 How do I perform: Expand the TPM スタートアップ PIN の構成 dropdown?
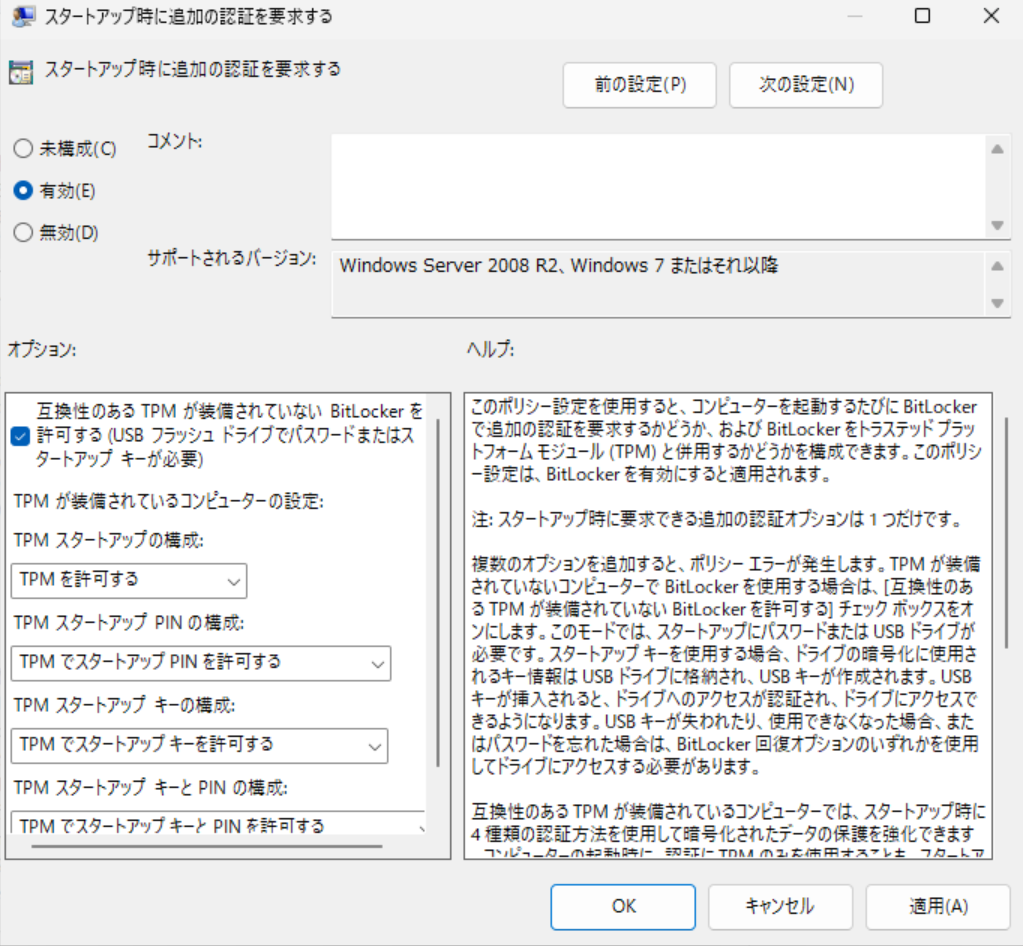point(200,662)
